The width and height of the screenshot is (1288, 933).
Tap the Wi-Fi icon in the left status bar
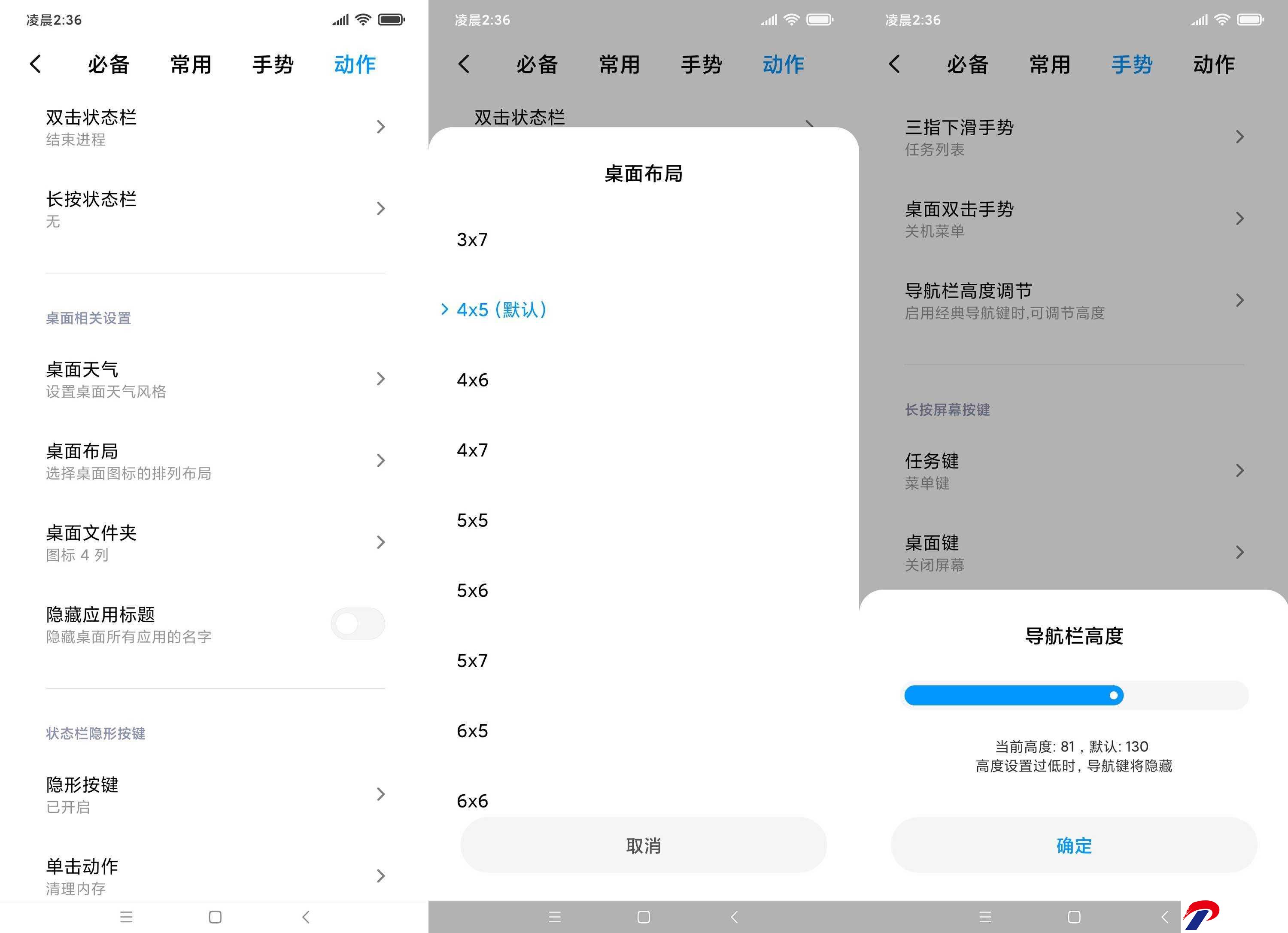[x=363, y=20]
